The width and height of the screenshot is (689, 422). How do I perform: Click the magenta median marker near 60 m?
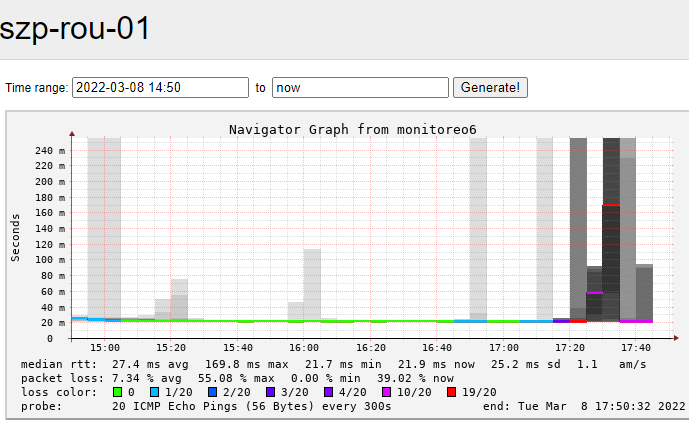(x=595, y=292)
